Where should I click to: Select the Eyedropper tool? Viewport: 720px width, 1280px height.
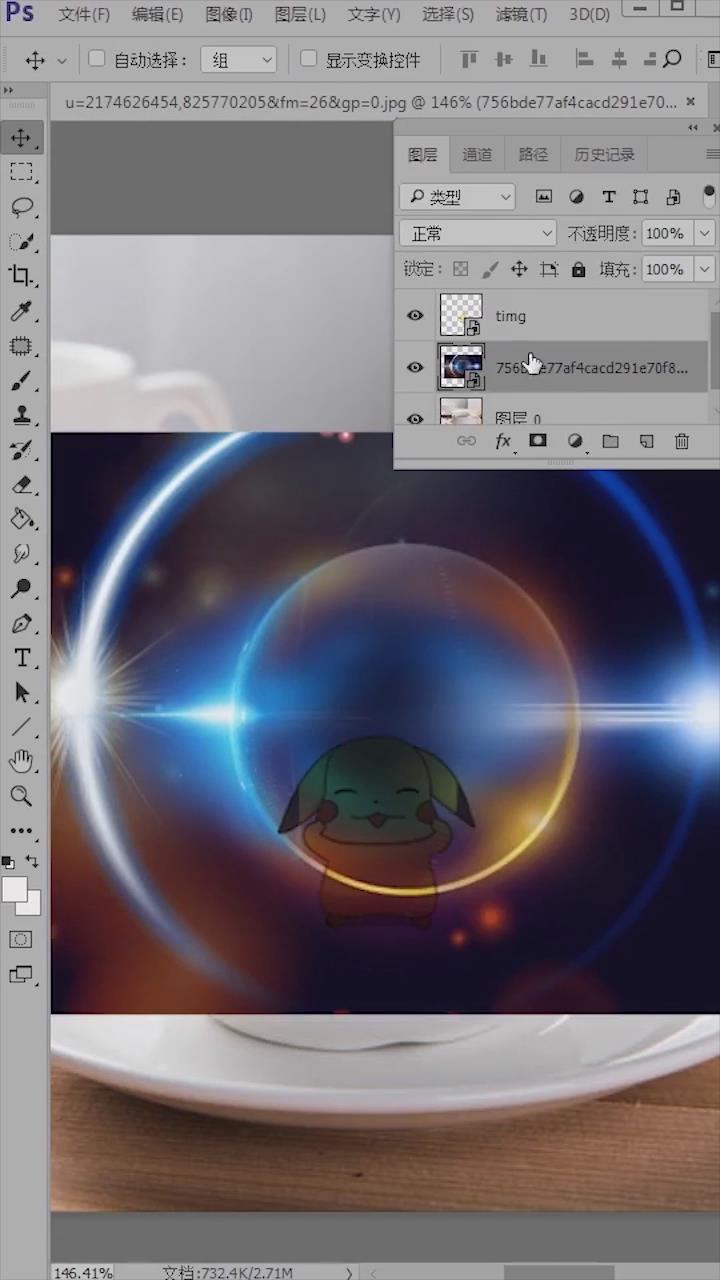point(21,312)
